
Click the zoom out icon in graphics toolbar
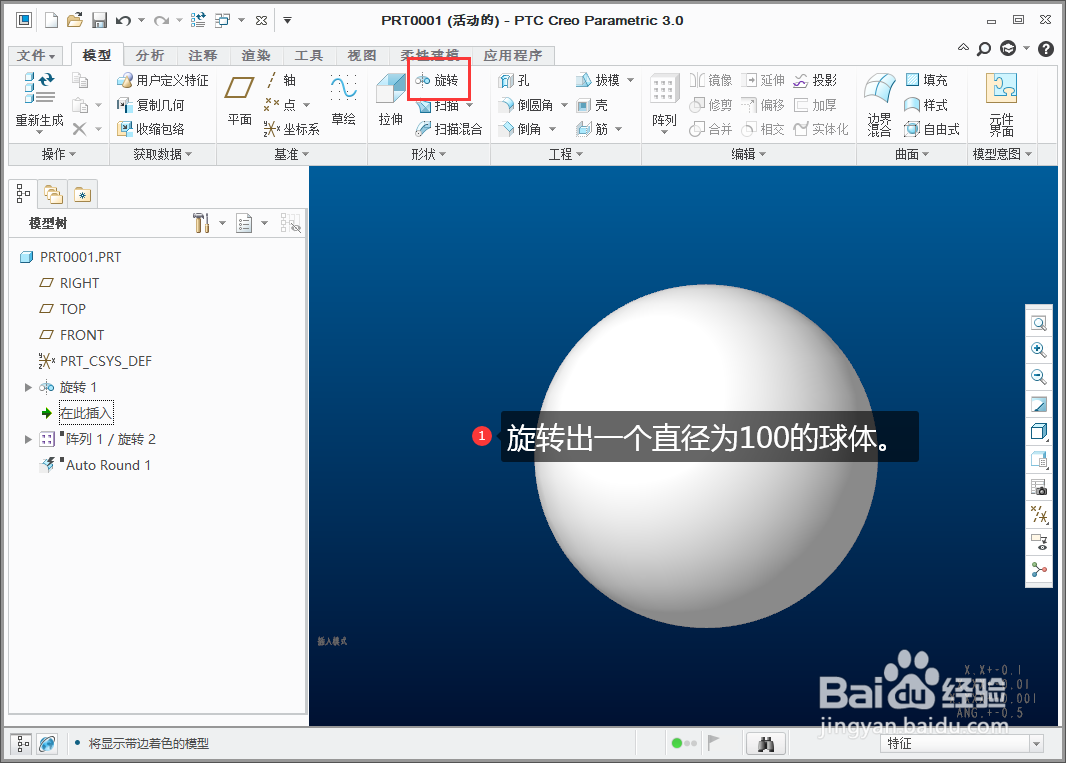coord(1038,376)
